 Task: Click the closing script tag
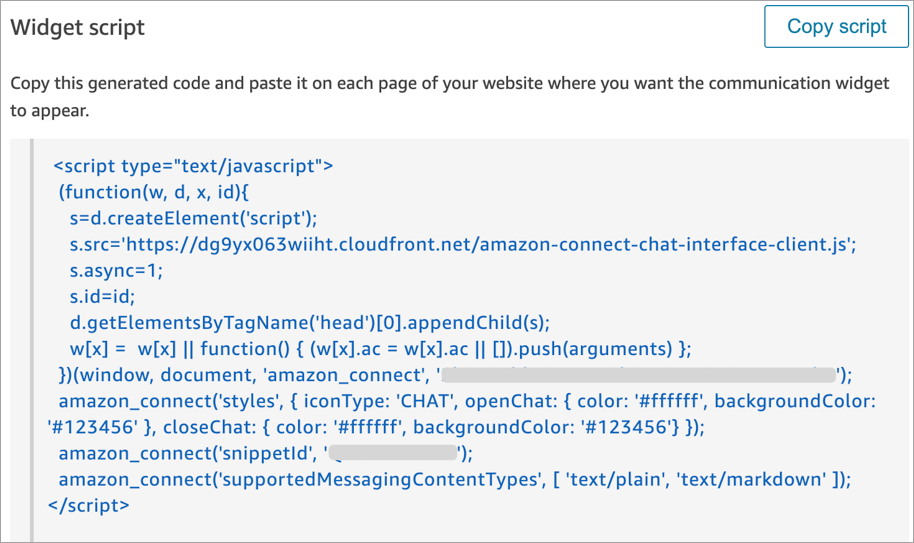(x=88, y=506)
